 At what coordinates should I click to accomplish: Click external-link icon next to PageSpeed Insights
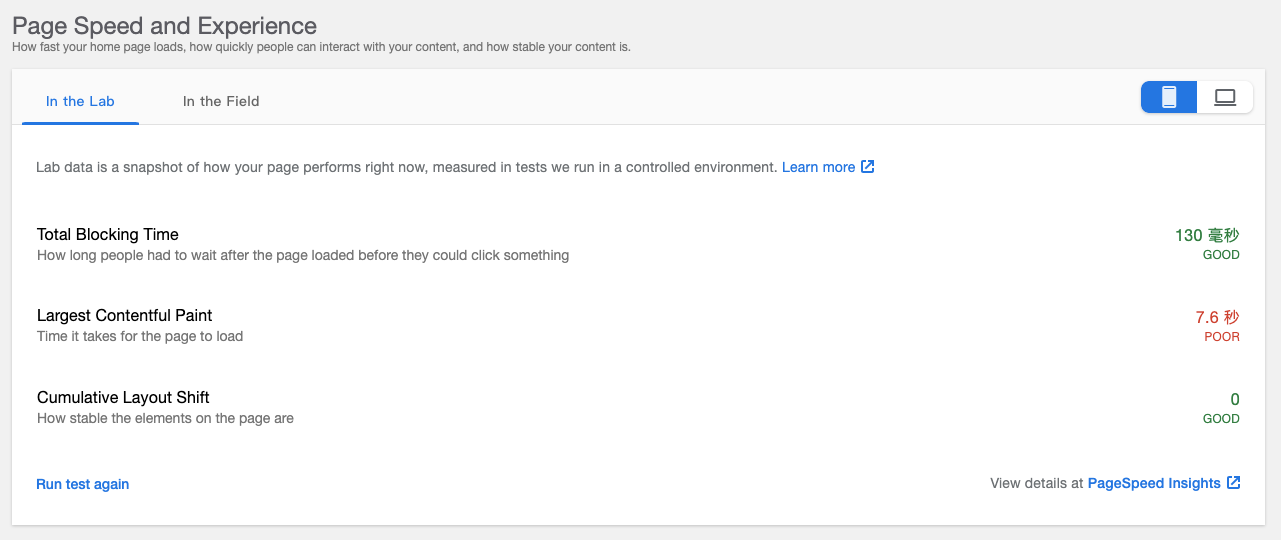coord(1234,483)
